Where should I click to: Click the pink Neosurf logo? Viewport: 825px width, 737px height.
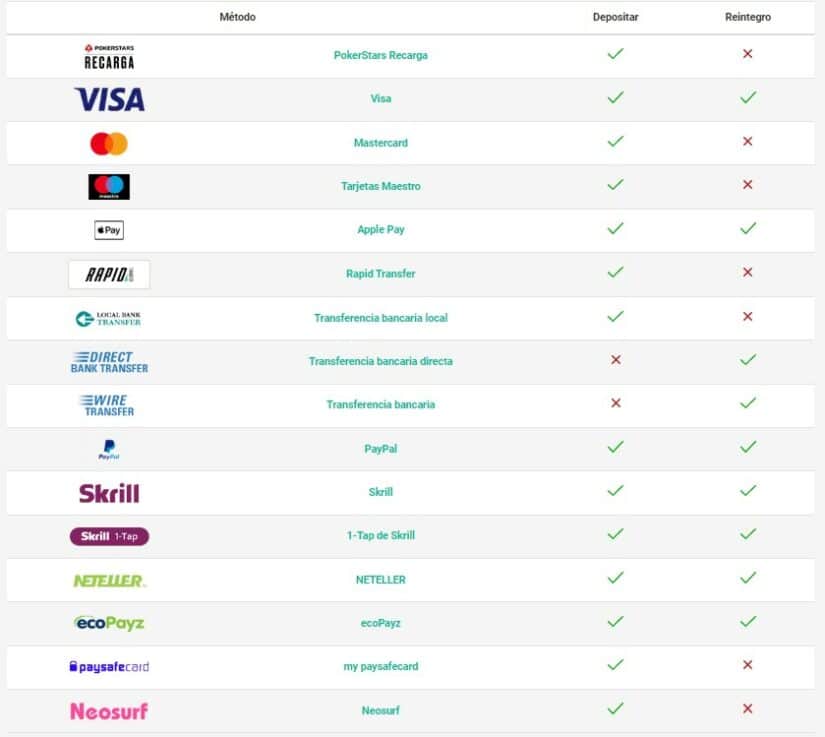pos(109,711)
